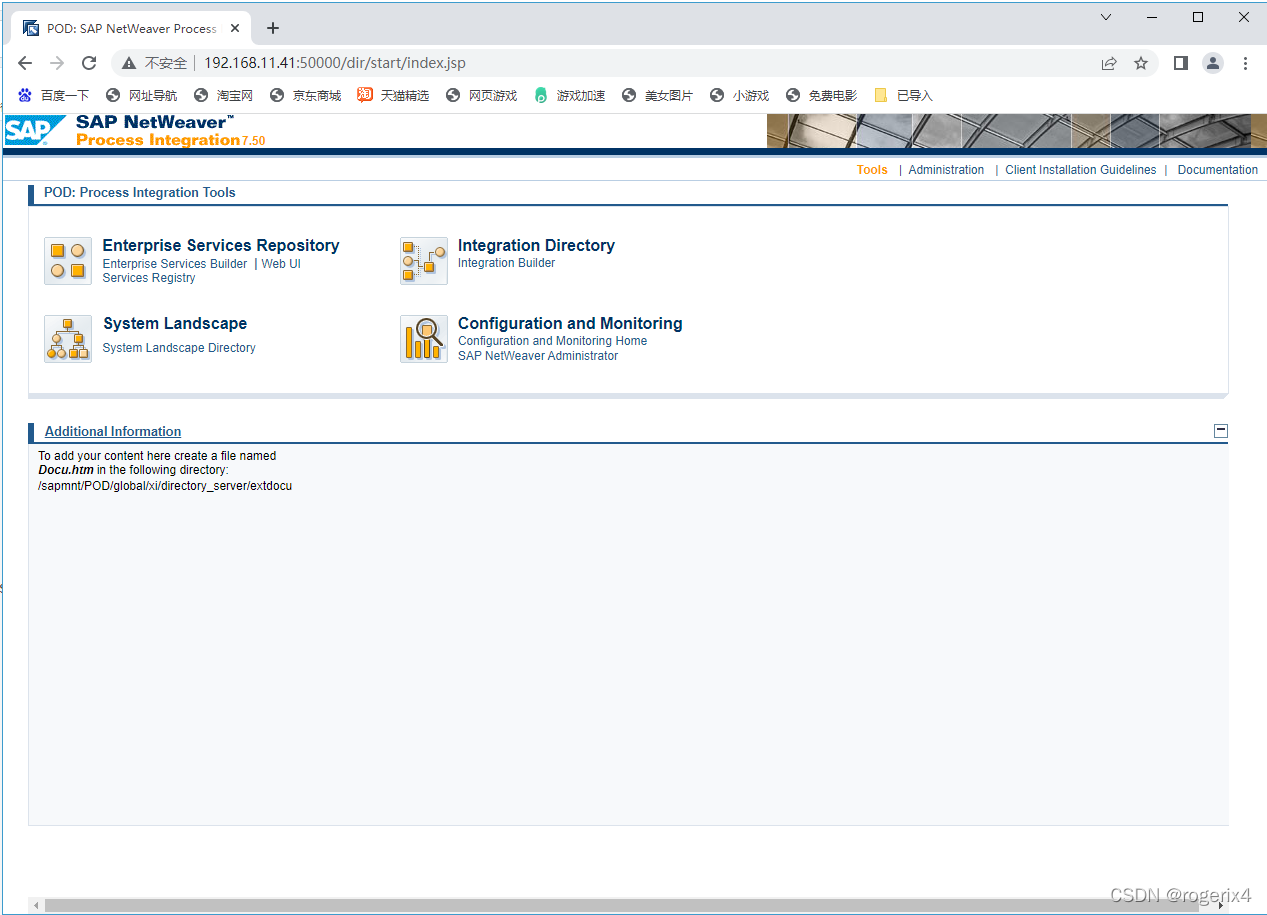This screenshot has height=915, width=1267.
Task: Open the Documentation menu item
Action: tap(1218, 170)
